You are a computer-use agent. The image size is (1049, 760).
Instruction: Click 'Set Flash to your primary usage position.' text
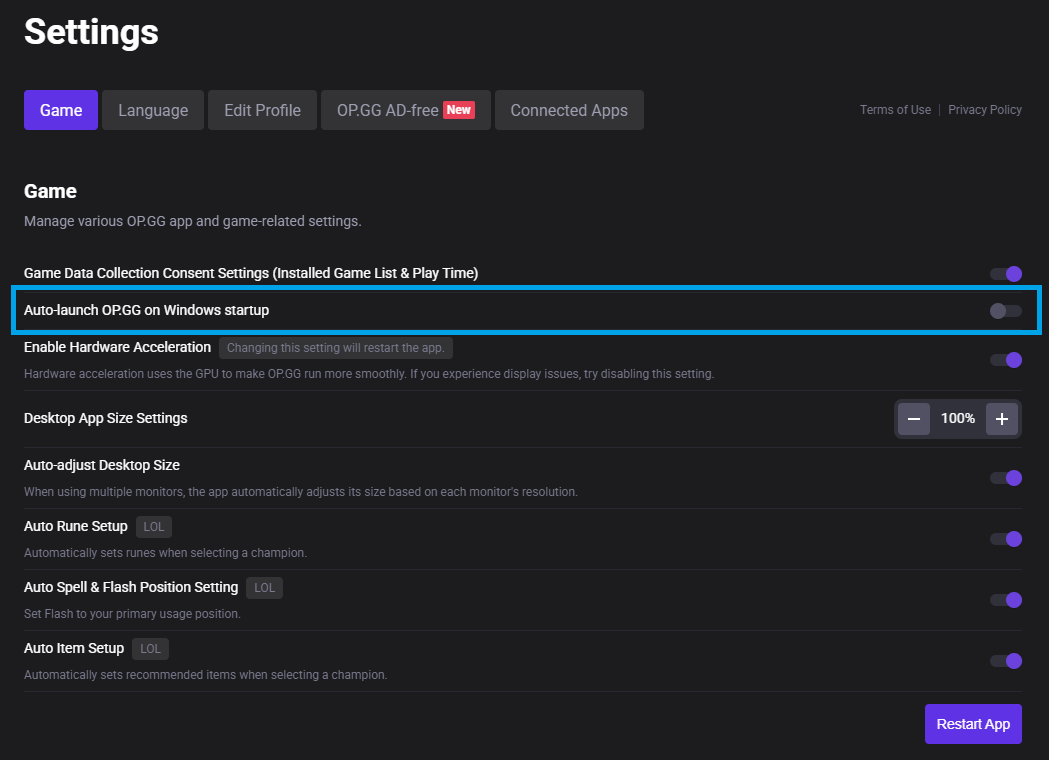coord(132,614)
